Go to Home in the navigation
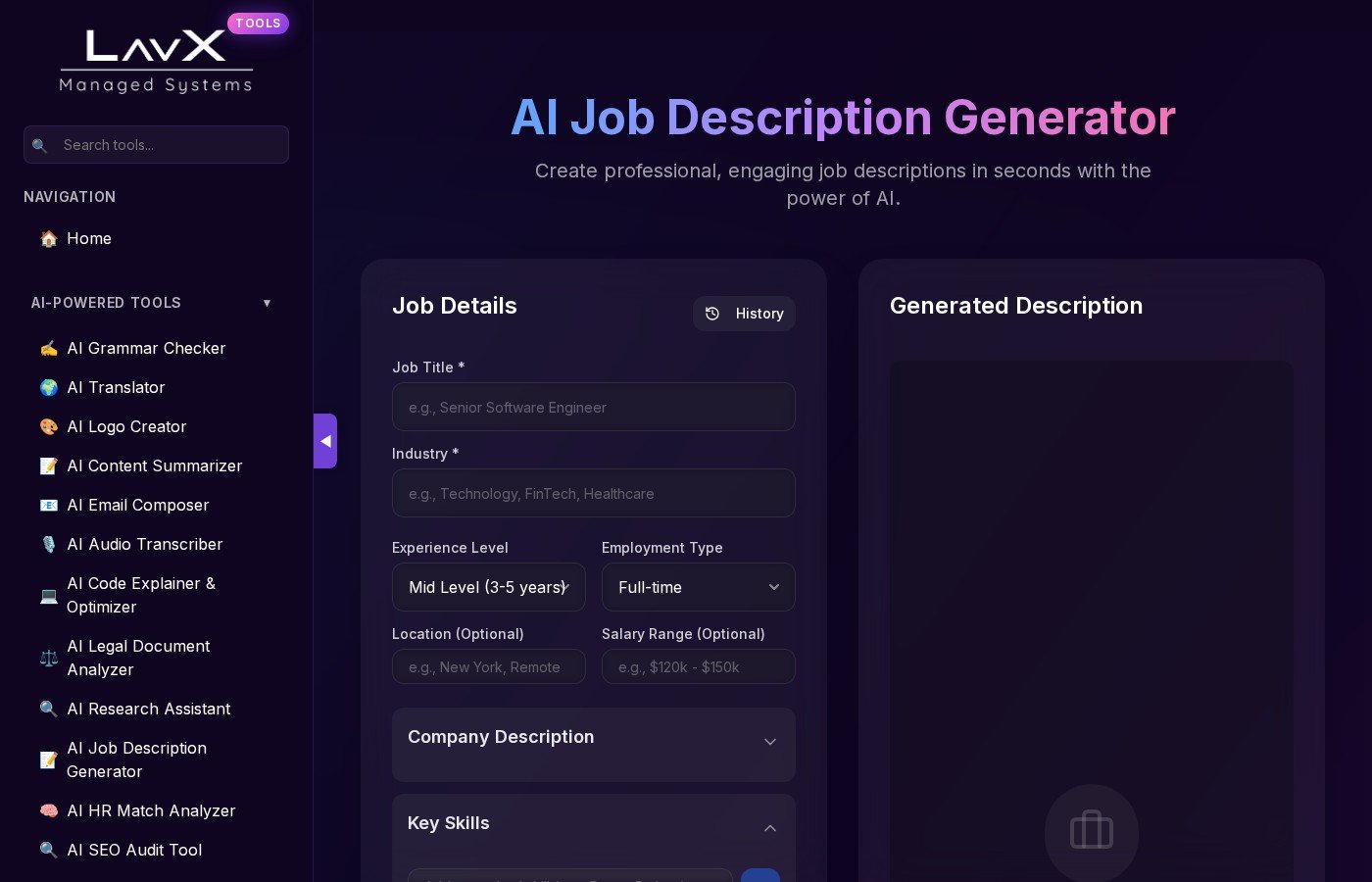This screenshot has width=1372, height=882. coord(88,238)
